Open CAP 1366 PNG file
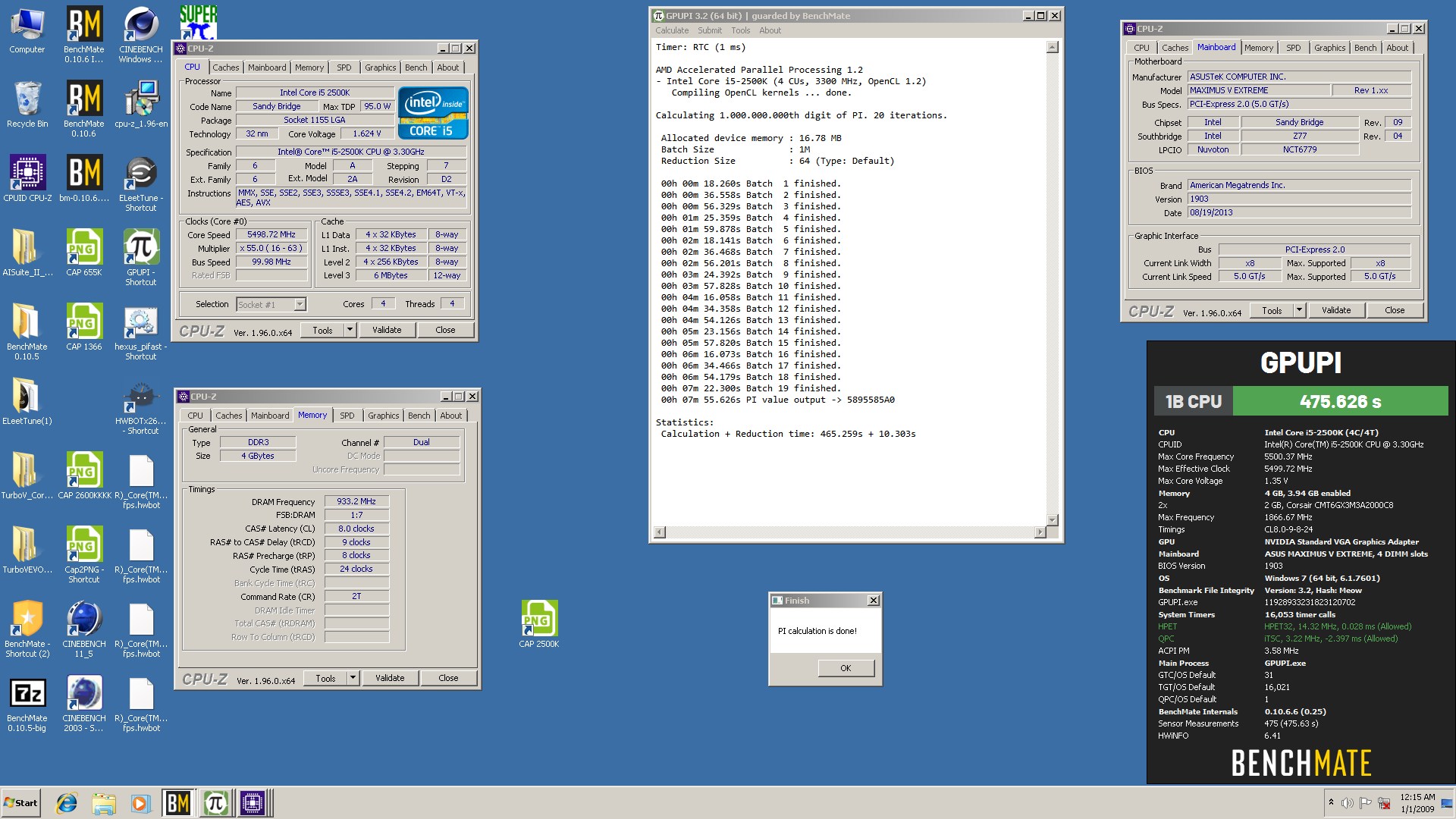Image resolution: width=1456 pixels, height=819 pixels. click(84, 327)
